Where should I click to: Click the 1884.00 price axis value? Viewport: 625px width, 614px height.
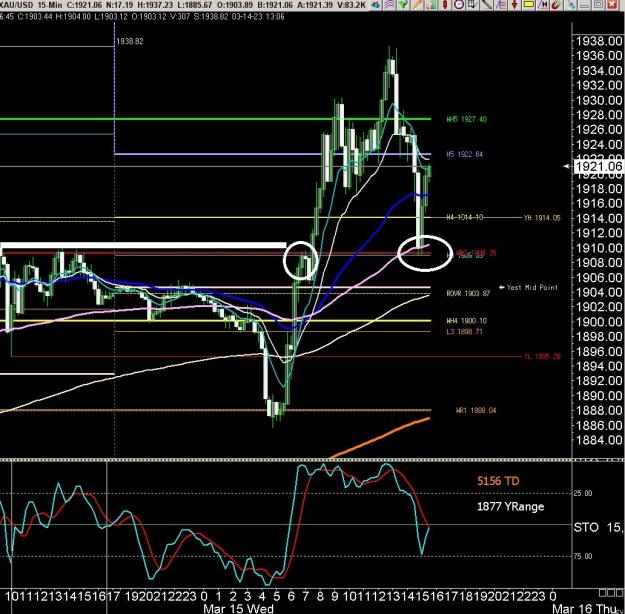[x=598, y=440]
